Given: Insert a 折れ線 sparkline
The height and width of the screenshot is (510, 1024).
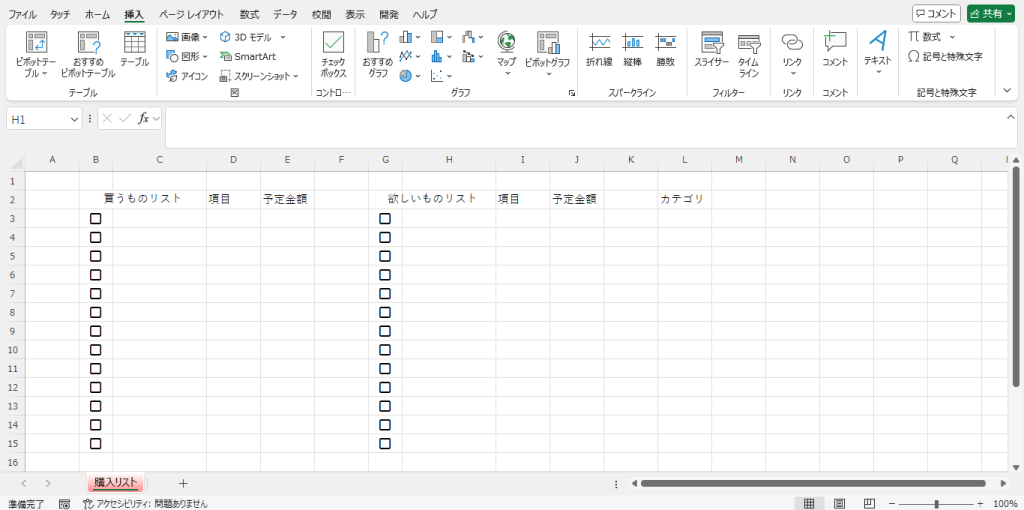Looking at the screenshot, I should point(599,43).
